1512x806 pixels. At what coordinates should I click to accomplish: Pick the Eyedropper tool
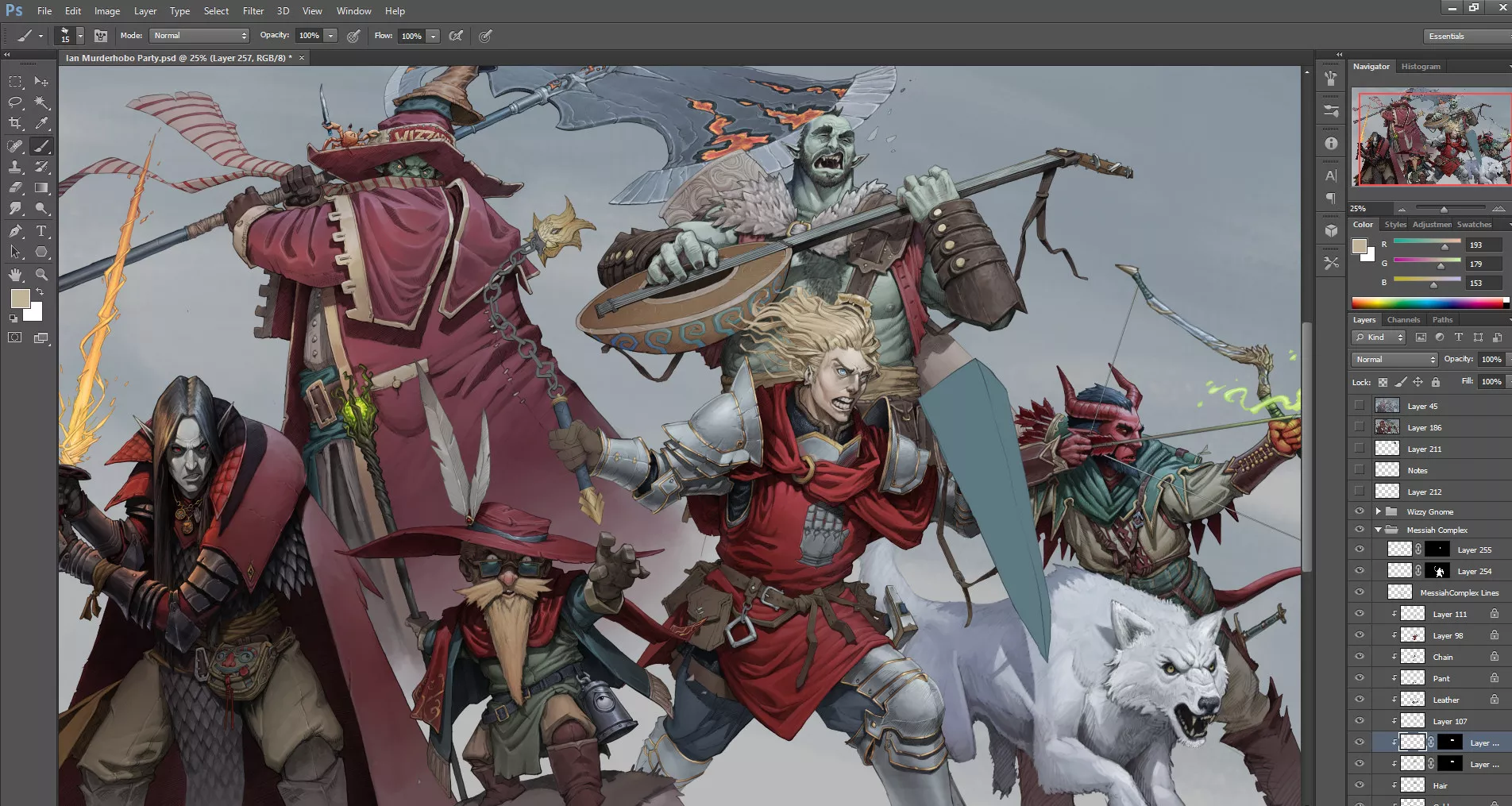click(x=41, y=123)
